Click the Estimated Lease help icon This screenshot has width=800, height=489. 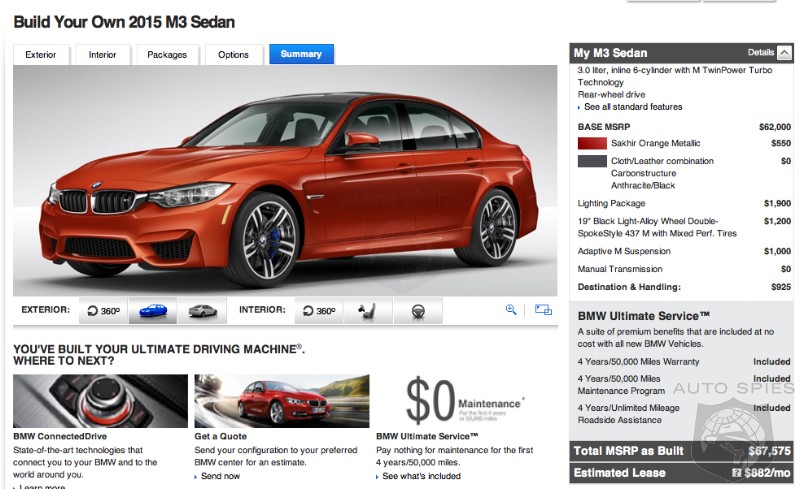pos(736,473)
